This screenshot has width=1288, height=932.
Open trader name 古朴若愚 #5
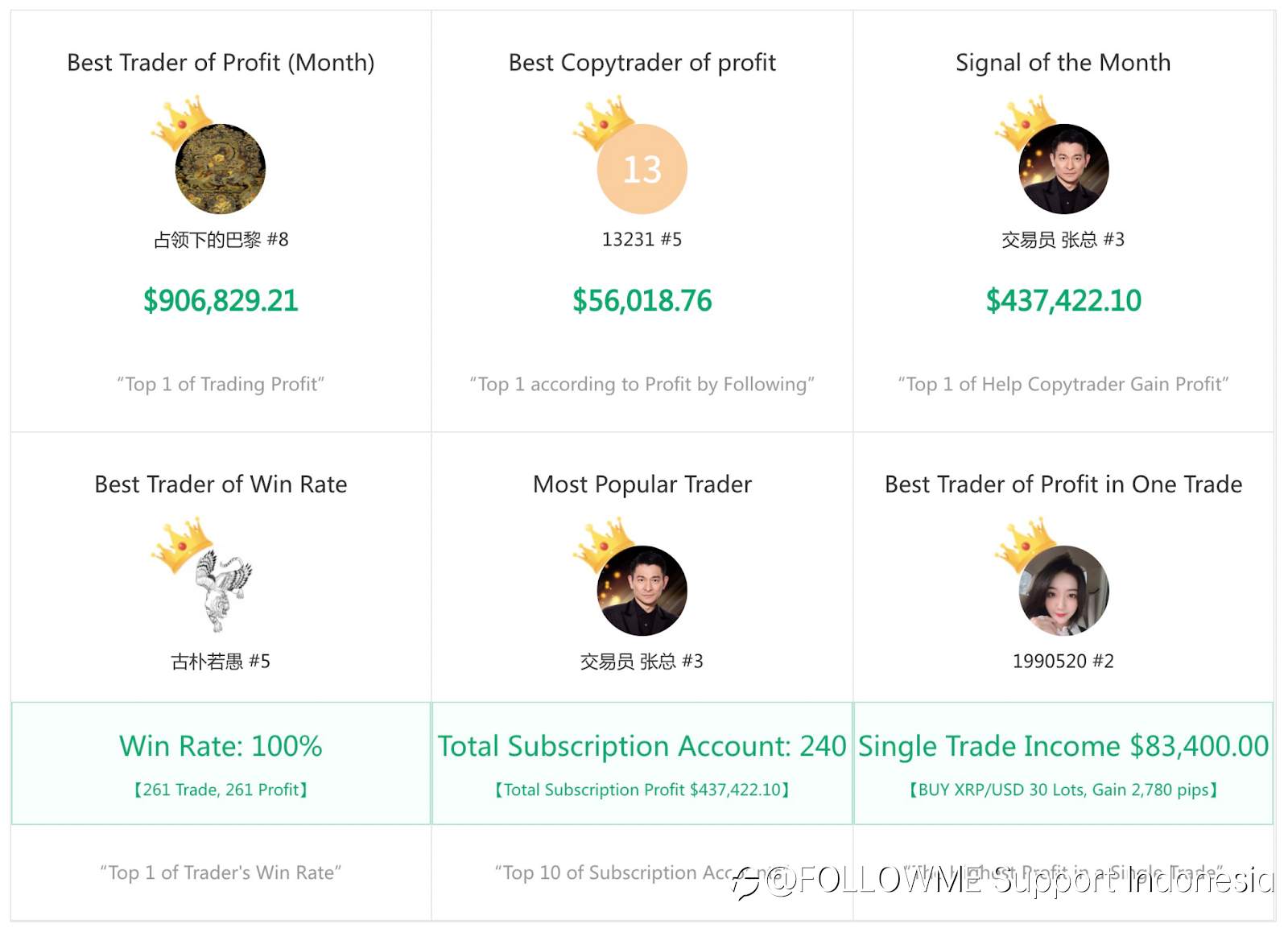tap(221, 661)
